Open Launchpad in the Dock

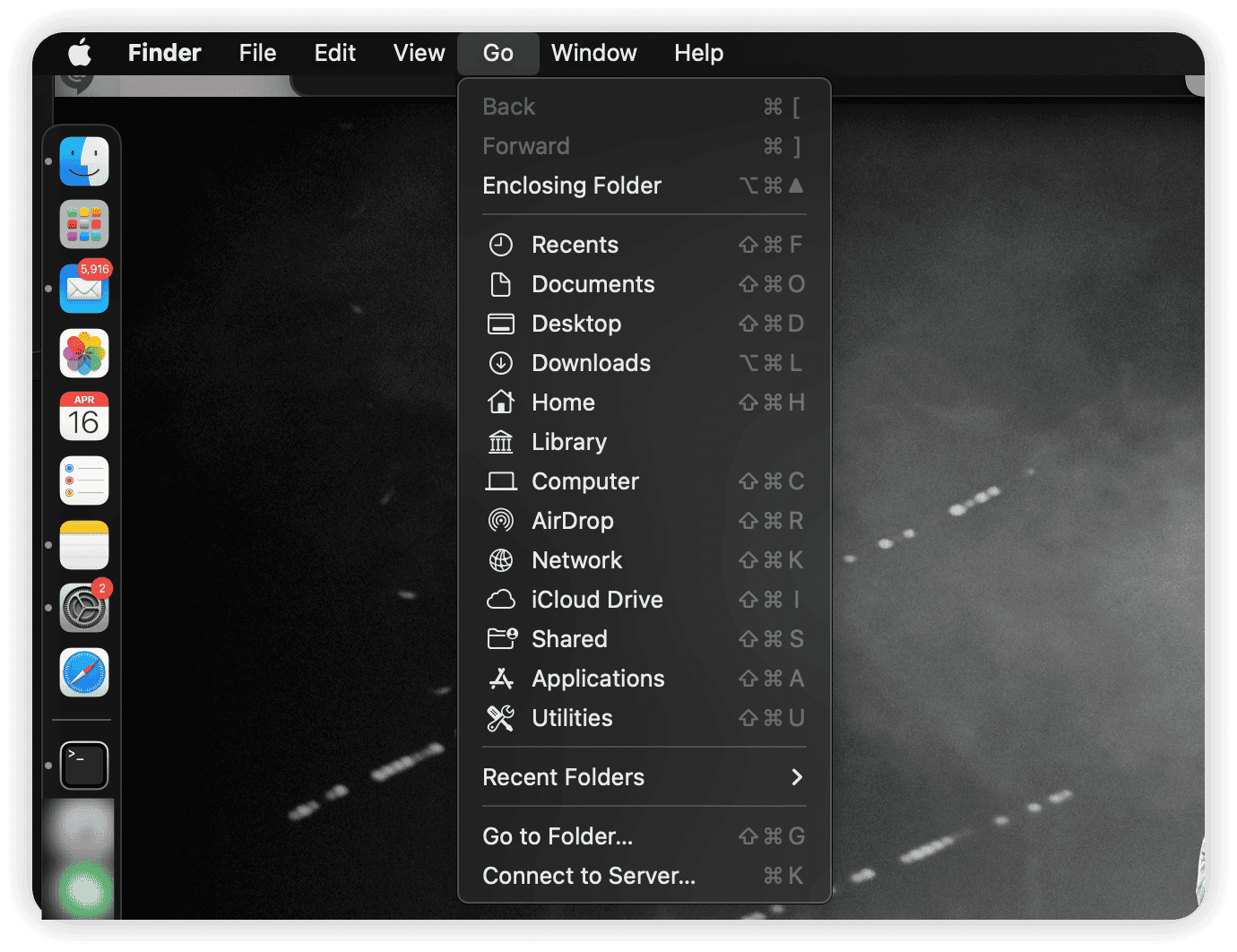tap(84, 224)
